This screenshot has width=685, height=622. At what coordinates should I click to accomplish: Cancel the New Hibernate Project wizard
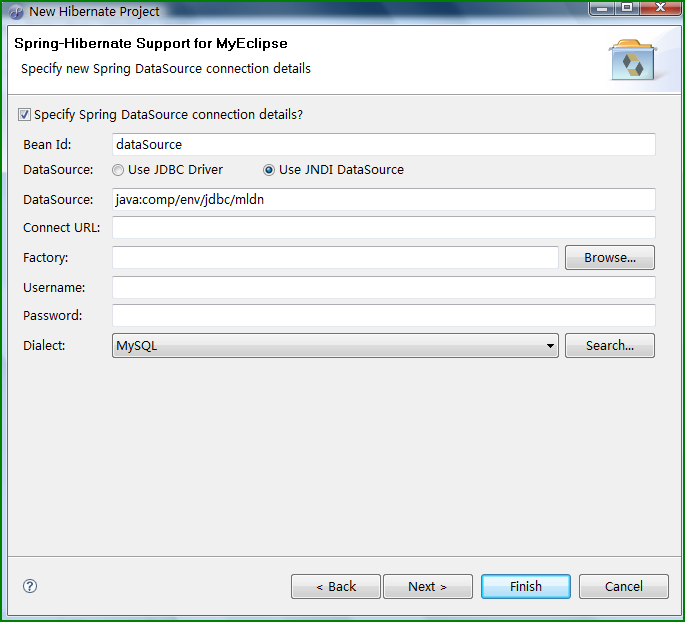pyautogui.click(x=624, y=586)
